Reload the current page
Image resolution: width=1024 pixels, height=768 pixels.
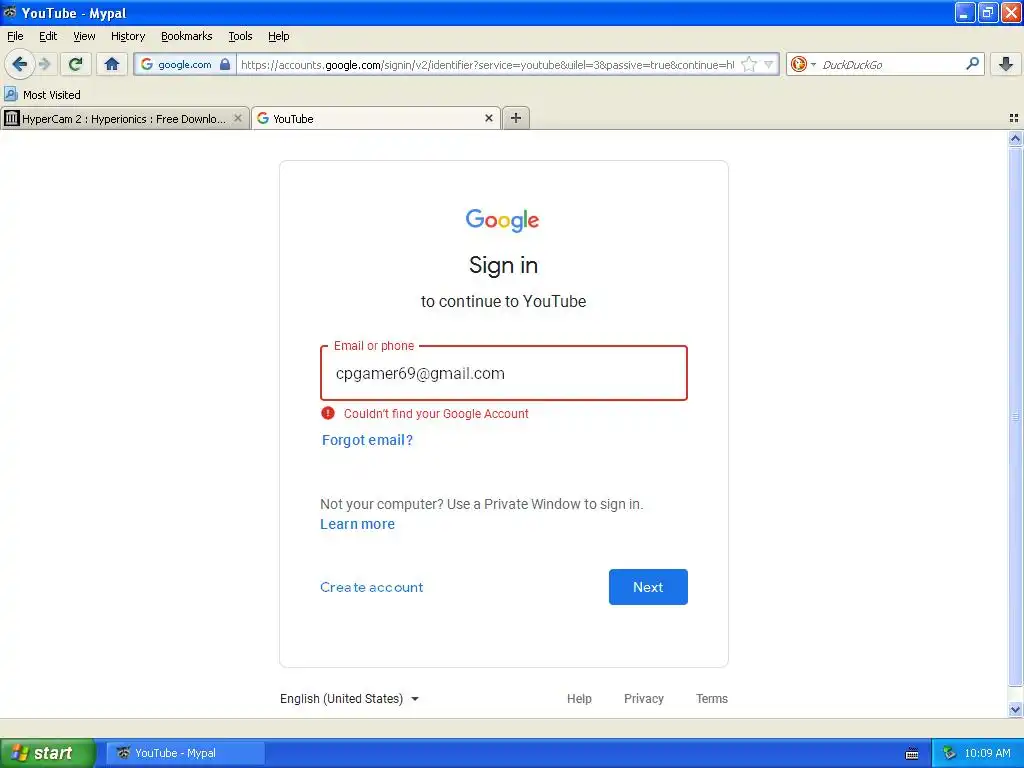tap(76, 64)
